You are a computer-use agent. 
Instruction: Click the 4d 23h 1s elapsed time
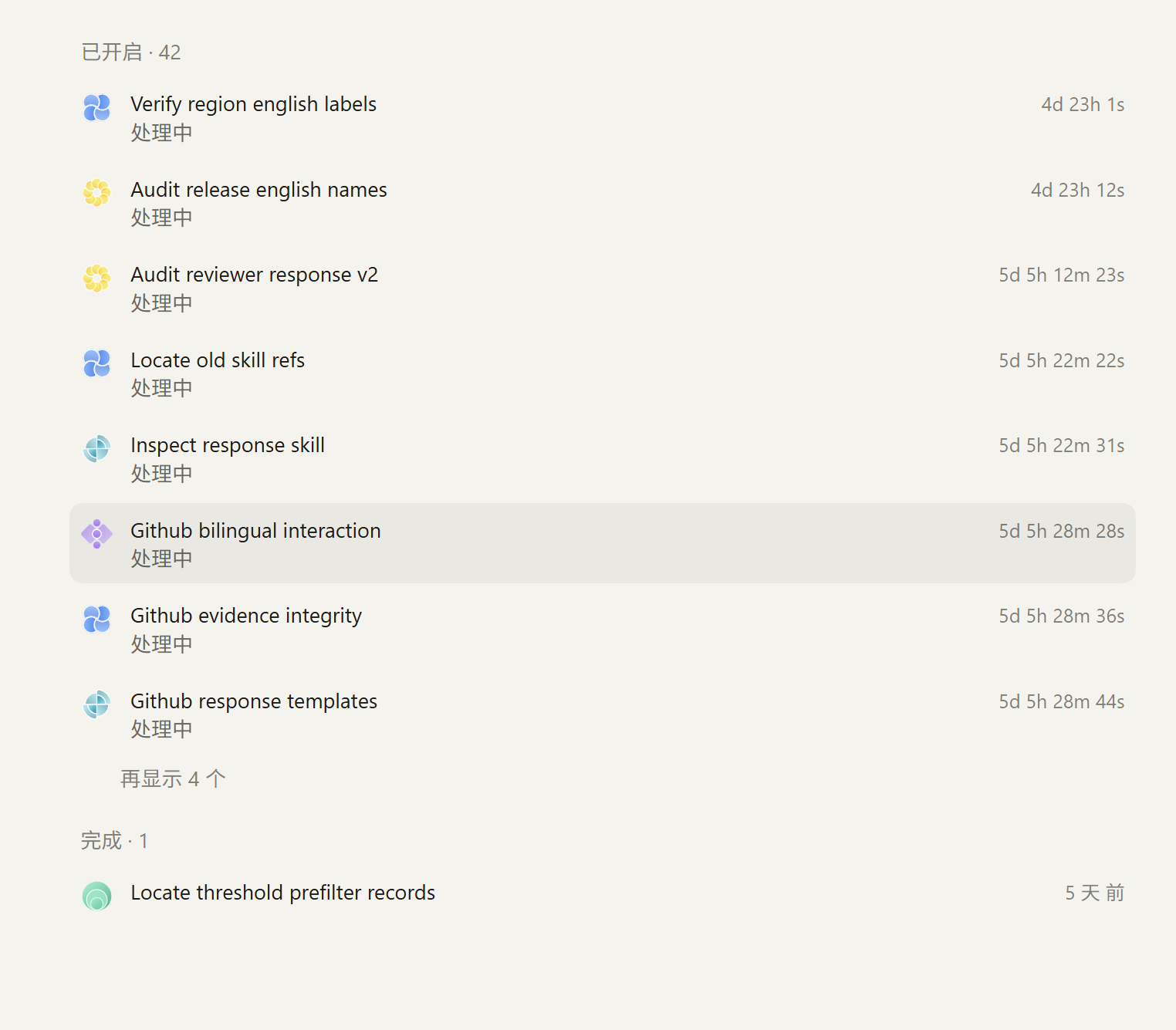pos(1083,104)
